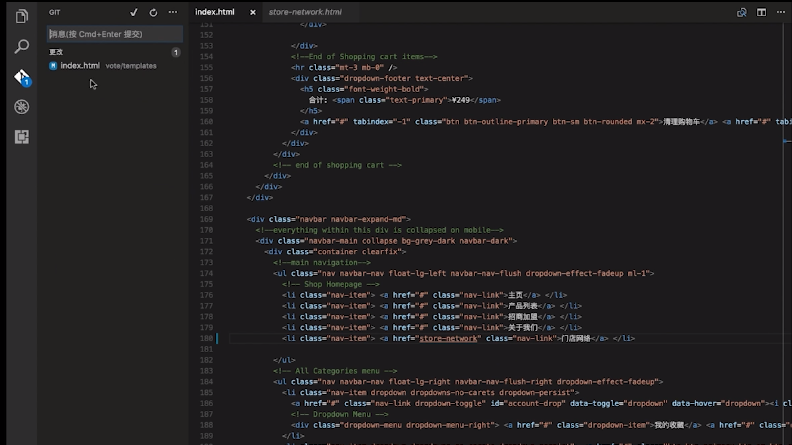The width and height of the screenshot is (792, 445).
Task: Click the ¥249 price text
Action: pos(461,100)
